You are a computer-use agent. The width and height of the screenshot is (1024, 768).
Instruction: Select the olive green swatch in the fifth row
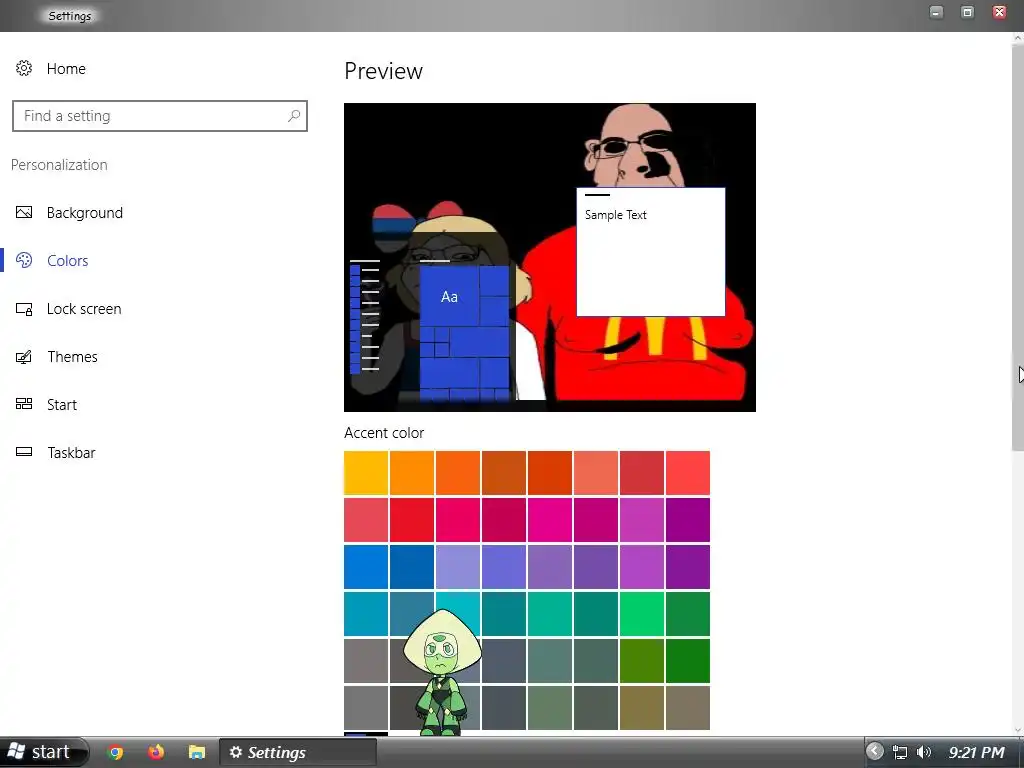pos(642,661)
